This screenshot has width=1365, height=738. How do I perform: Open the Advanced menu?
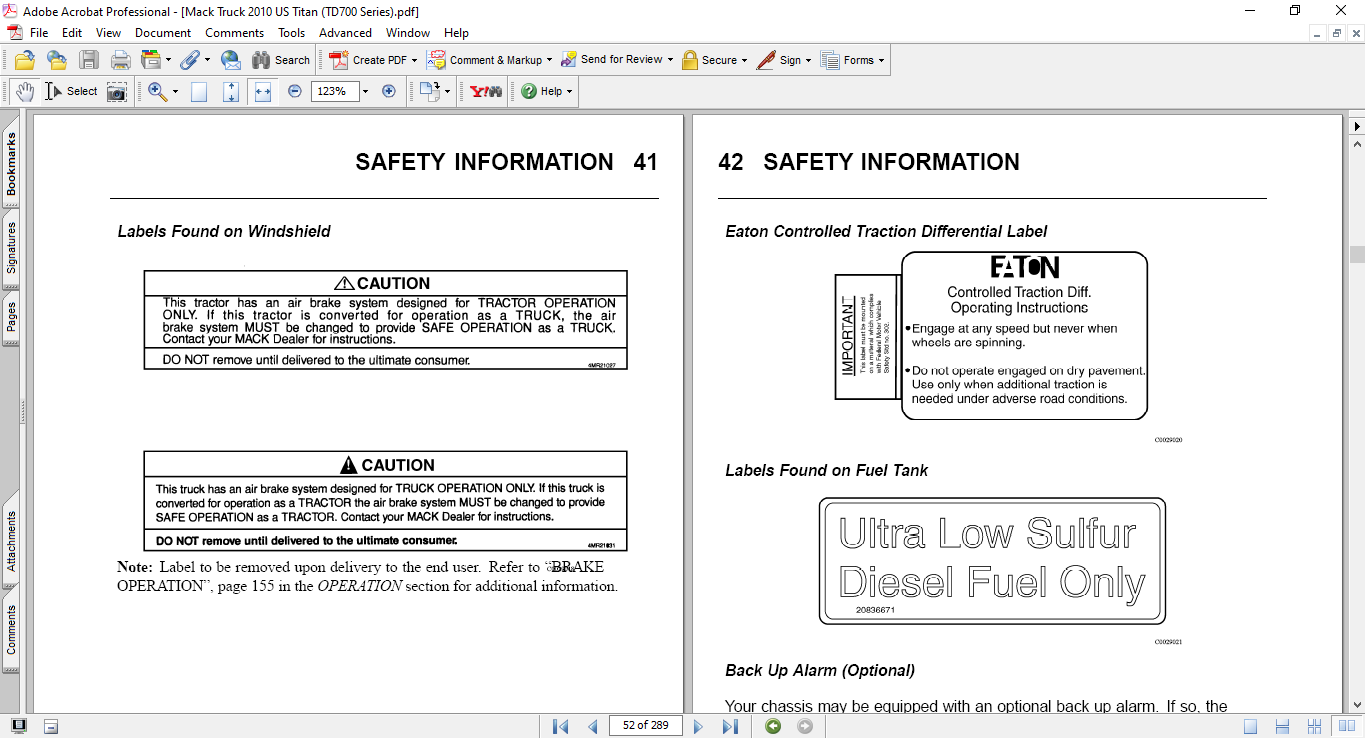346,33
